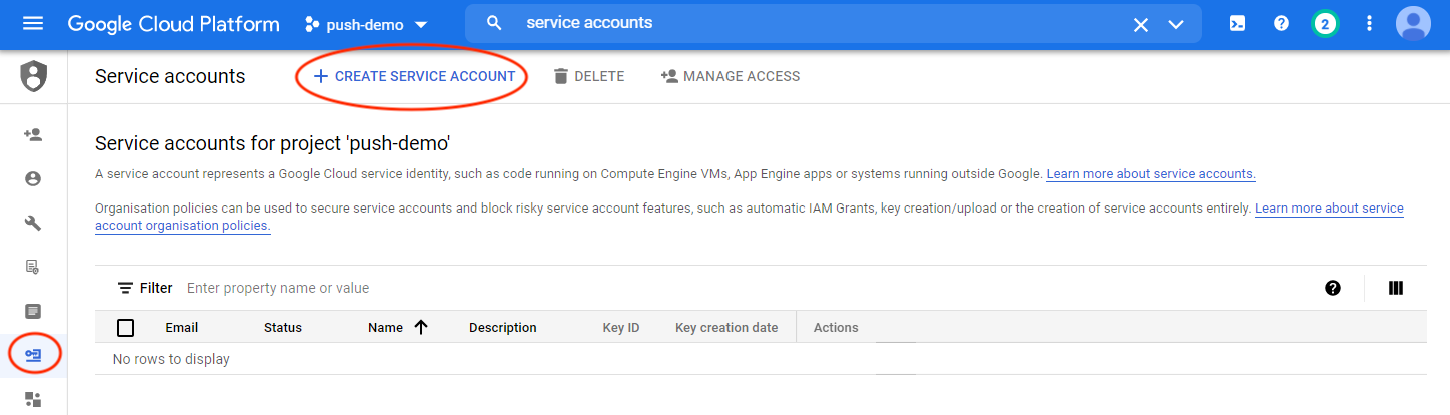
Task: Sort by the Status column header
Action: 283,328
